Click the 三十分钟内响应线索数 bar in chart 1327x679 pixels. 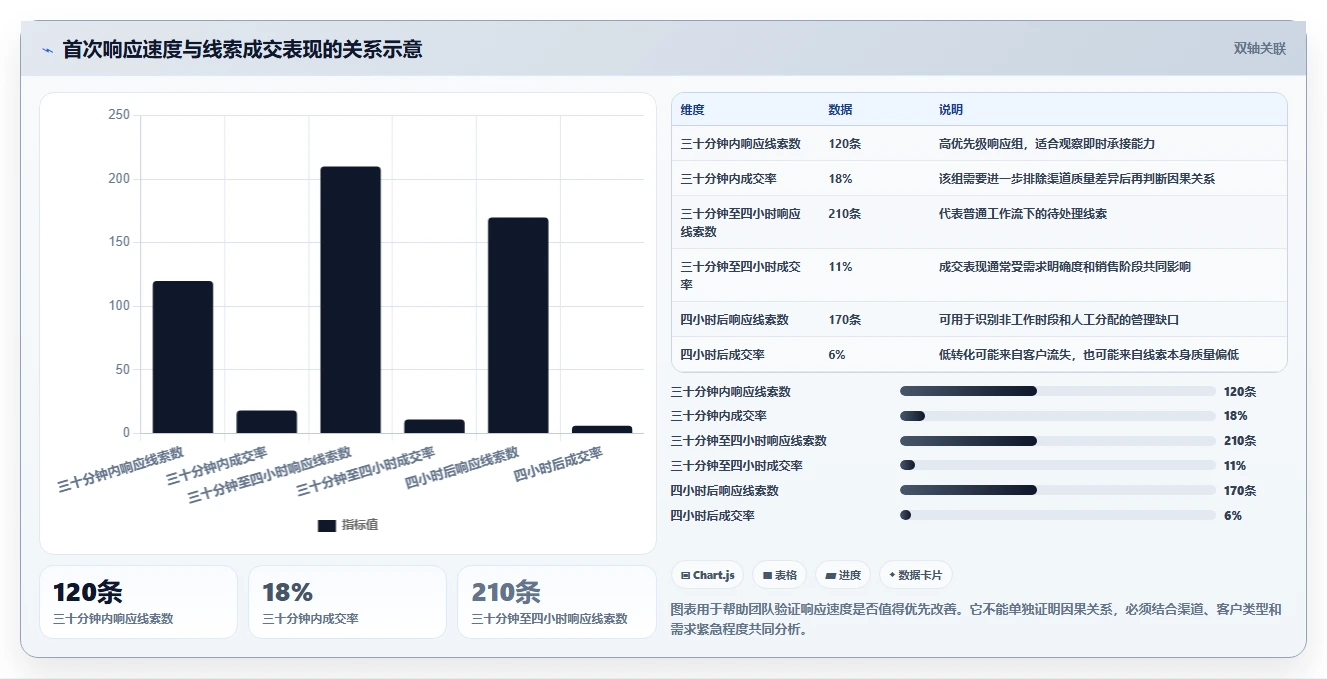pos(183,357)
